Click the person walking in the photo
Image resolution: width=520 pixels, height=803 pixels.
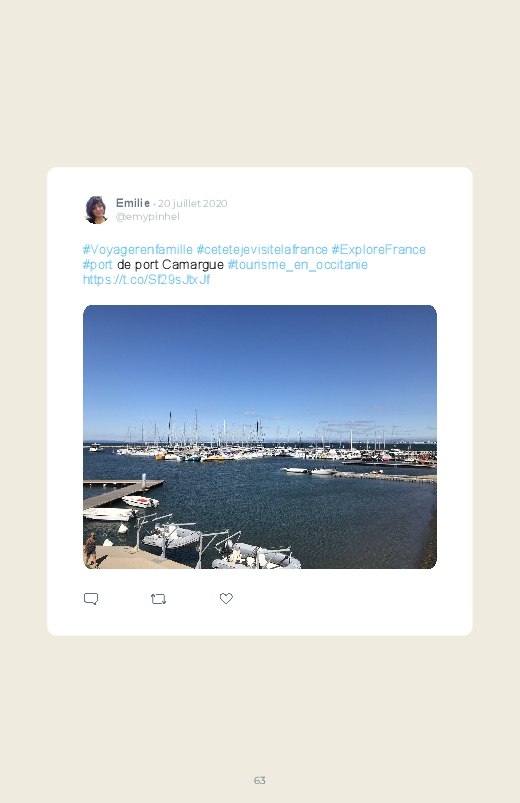click(91, 550)
